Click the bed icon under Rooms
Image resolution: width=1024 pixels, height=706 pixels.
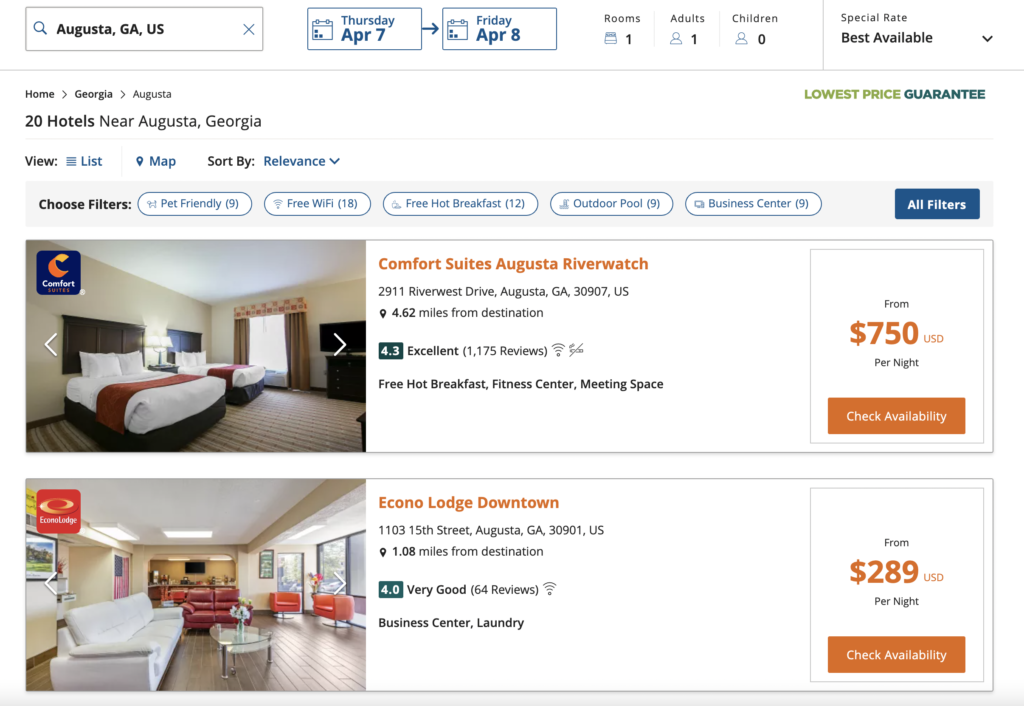tap(610, 36)
